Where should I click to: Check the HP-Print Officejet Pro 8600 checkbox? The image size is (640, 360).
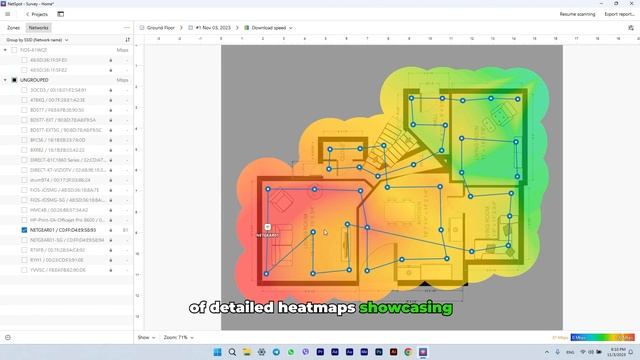24,220
